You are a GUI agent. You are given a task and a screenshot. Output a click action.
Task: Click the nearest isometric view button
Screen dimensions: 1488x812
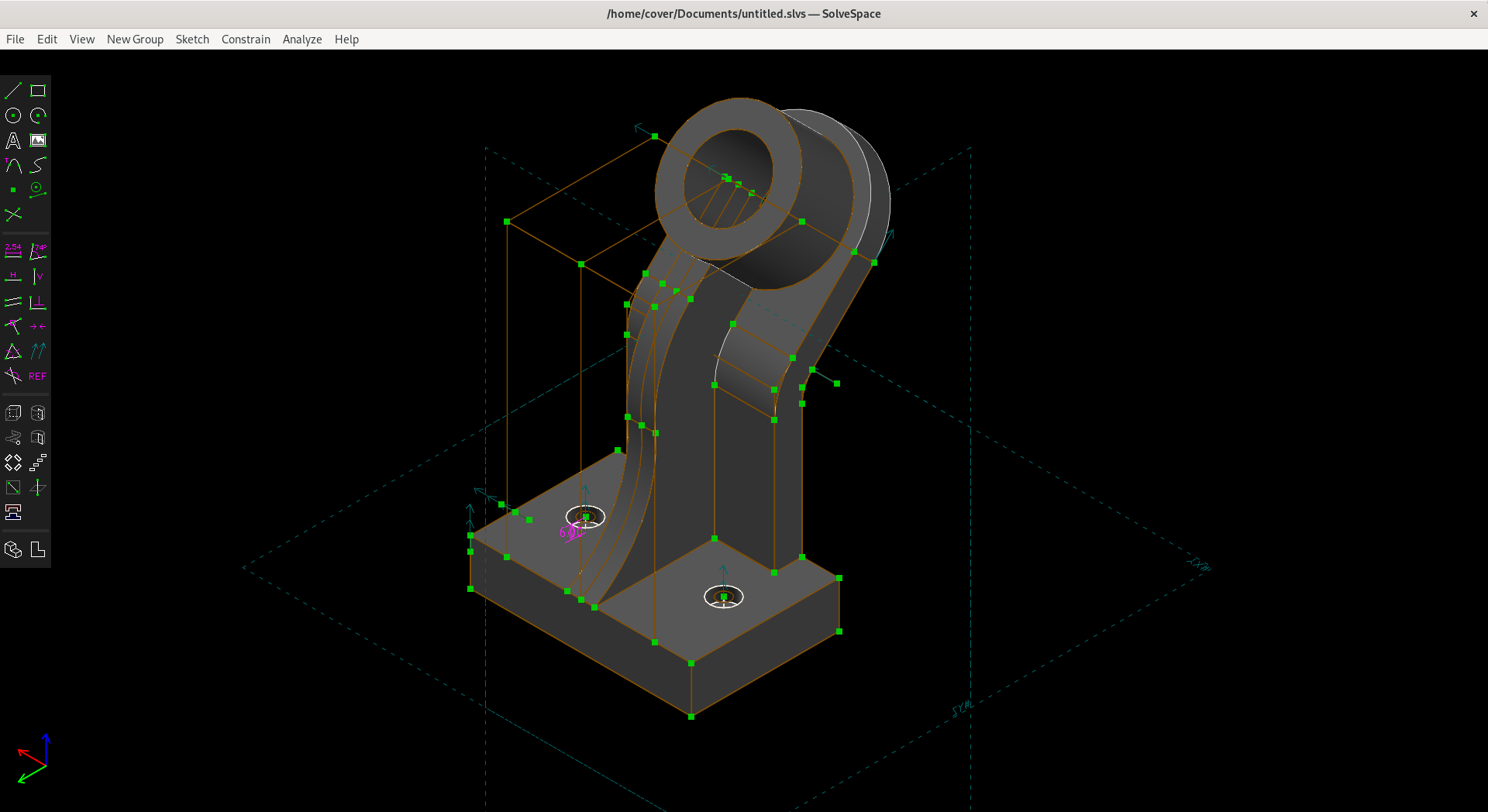tap(13, 550)
